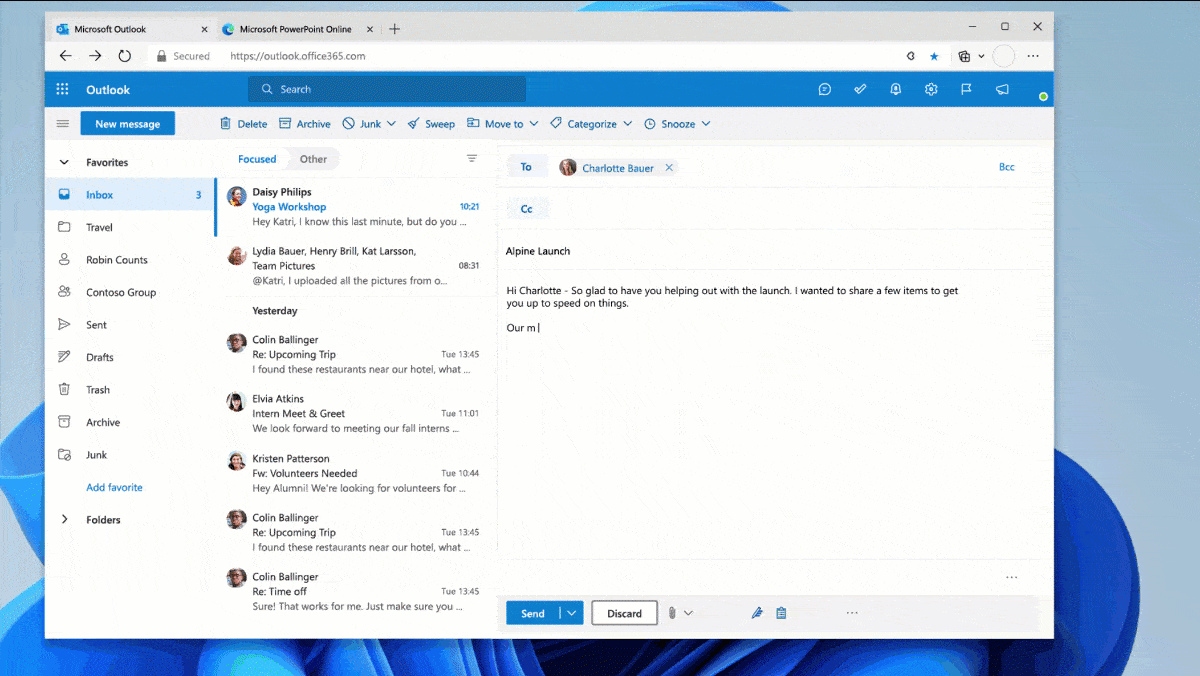Click the Add favorite link

point(114,487)
